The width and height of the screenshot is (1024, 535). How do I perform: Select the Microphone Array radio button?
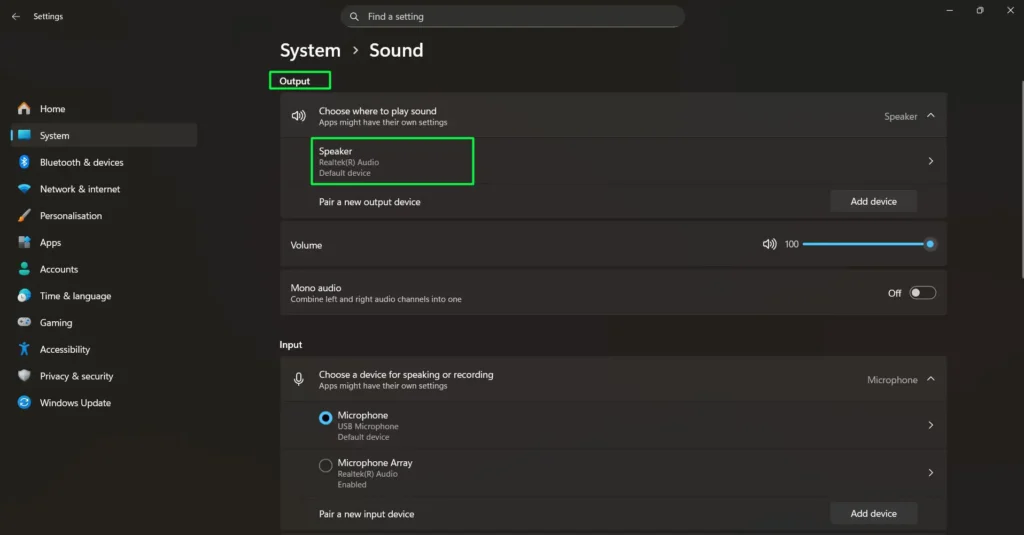coord(325,466)
